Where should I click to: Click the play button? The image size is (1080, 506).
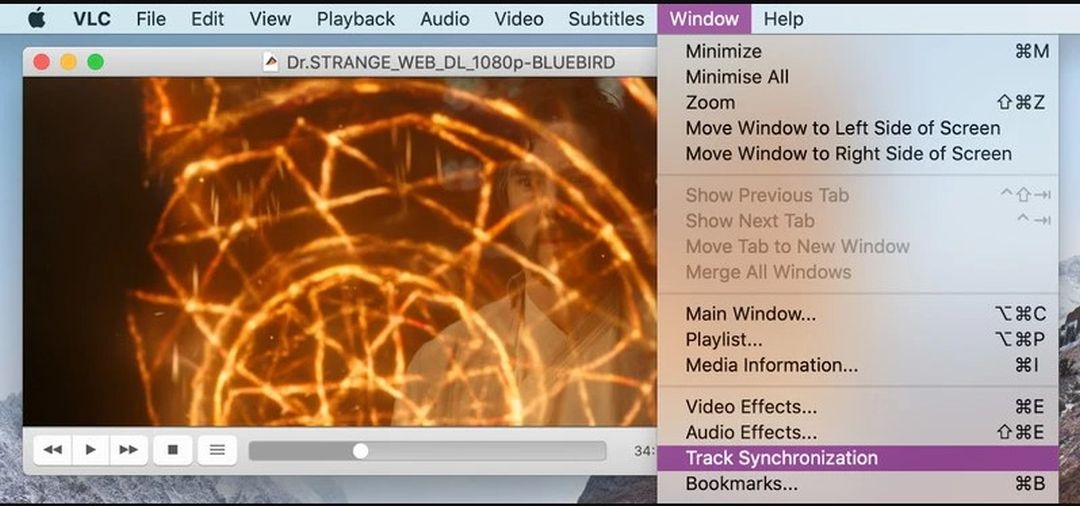point(90,450)
